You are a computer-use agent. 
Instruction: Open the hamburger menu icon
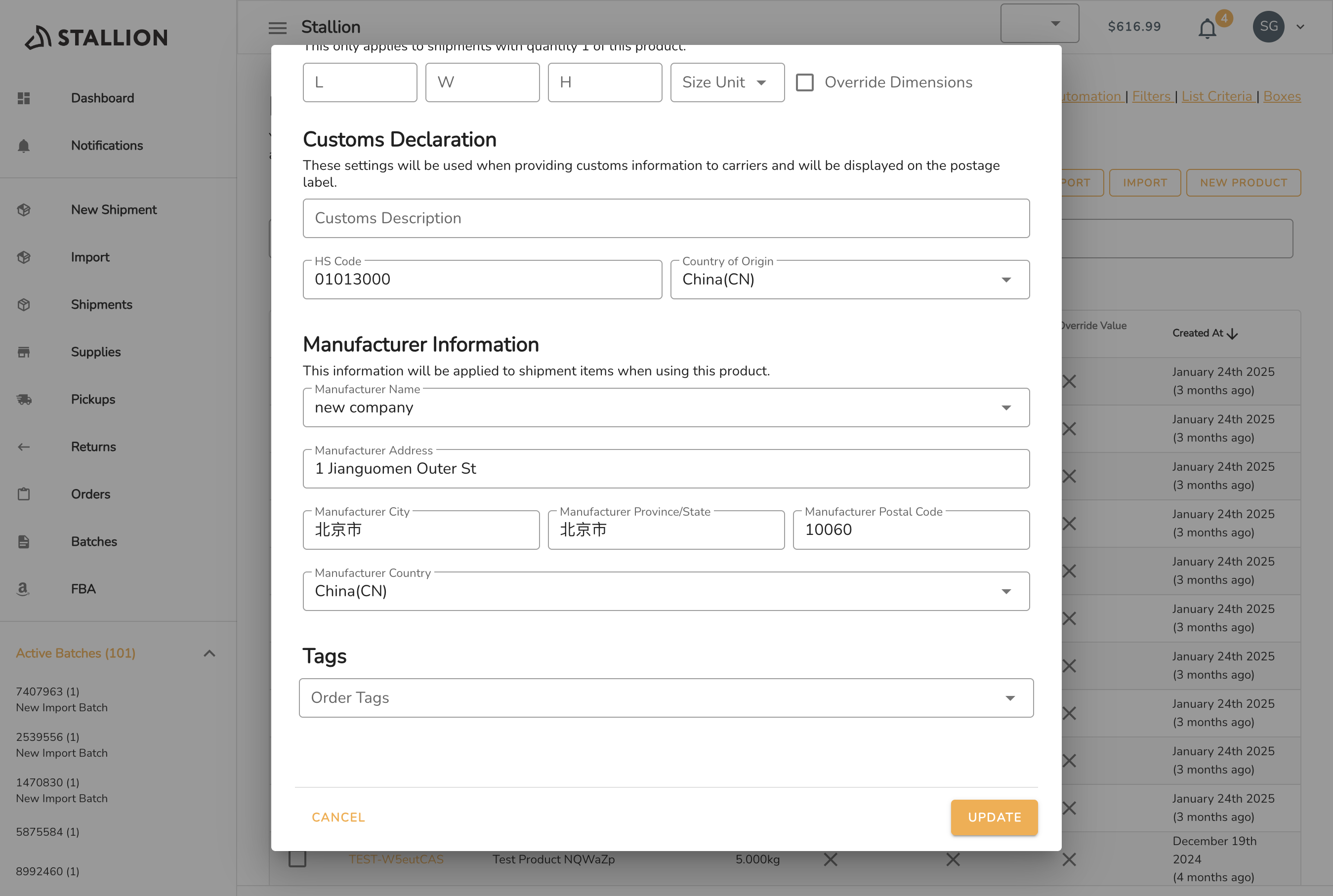point(277,27)
